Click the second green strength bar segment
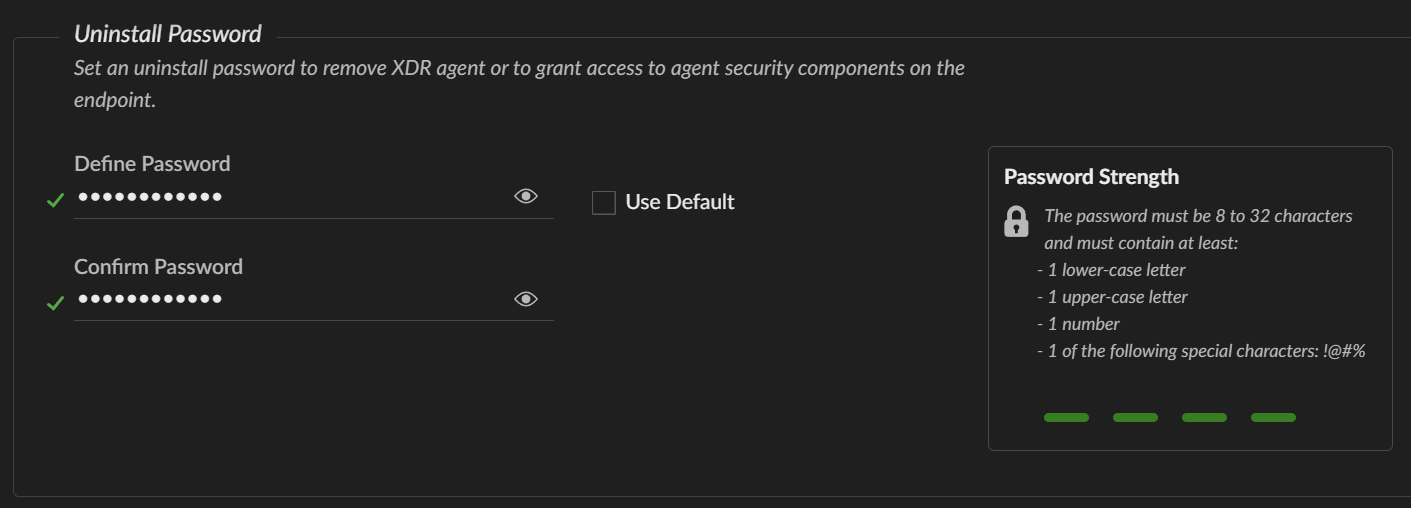The width and height of the screenshot is (1411, 508). coord(1135,417)
